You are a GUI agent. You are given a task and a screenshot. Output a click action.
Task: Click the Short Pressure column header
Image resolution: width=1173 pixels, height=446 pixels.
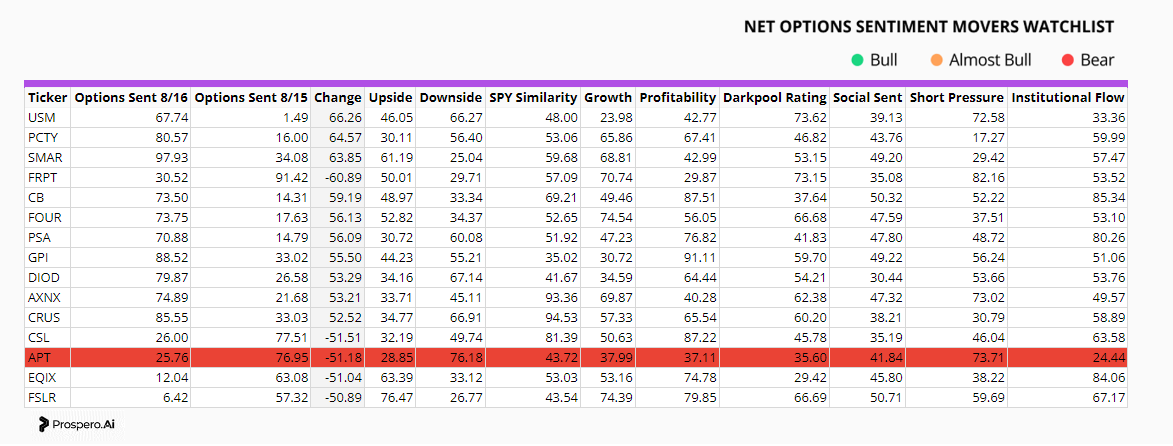(x=958, y=98)
